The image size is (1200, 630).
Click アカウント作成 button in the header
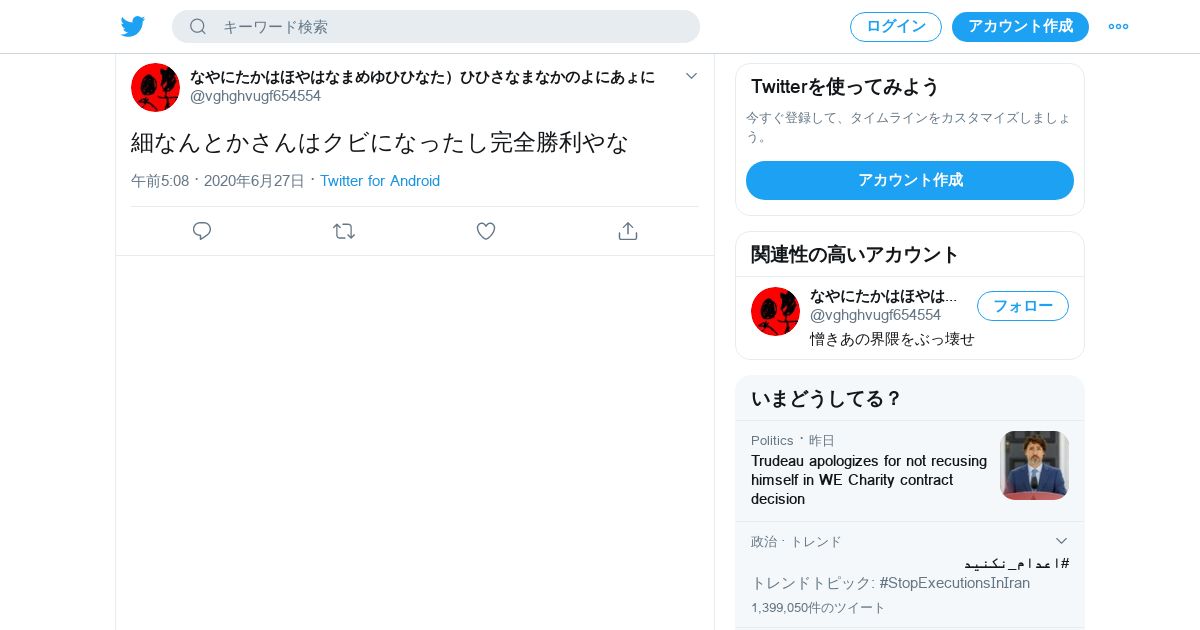(x=1020, y=27)
